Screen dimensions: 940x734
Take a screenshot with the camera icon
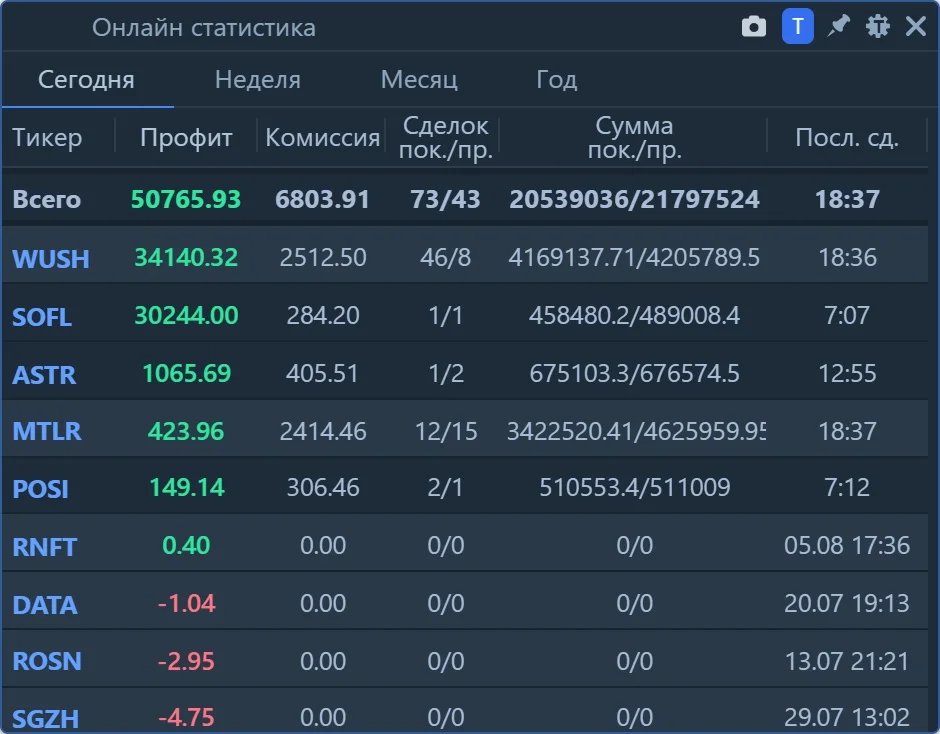click(x=754, y=27)
